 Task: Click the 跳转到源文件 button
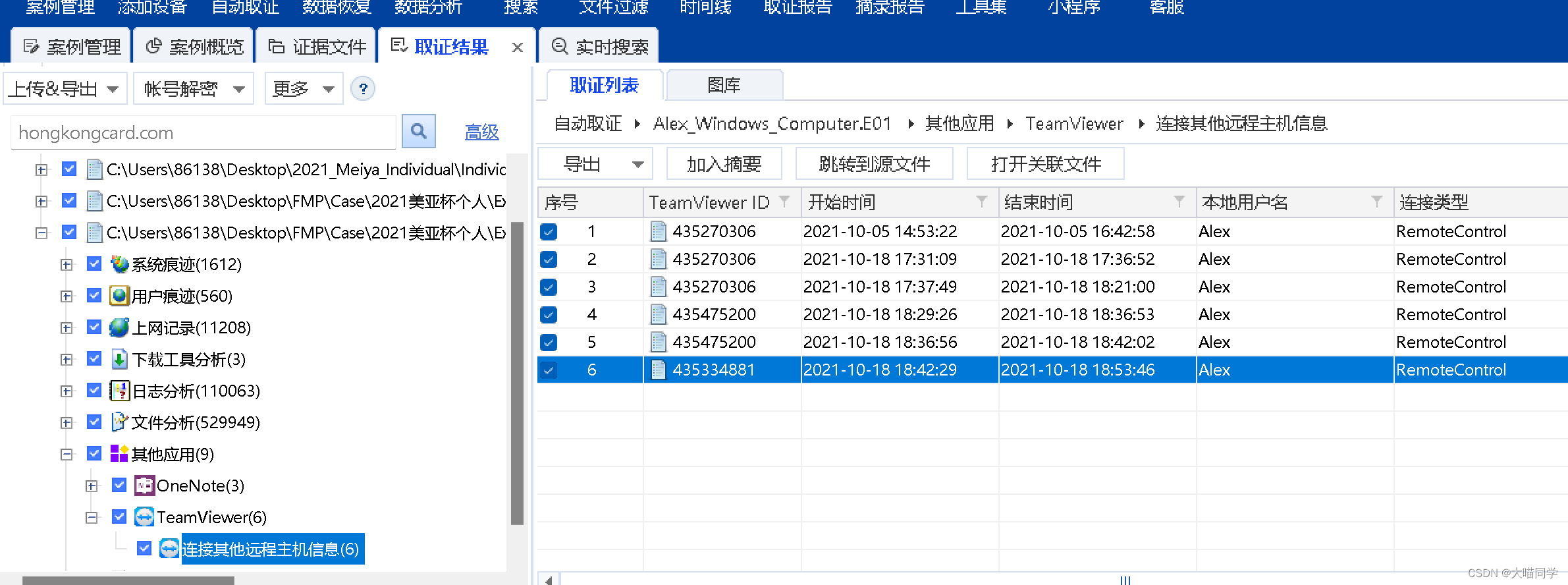pyautogui.click(x=874, y=164)
